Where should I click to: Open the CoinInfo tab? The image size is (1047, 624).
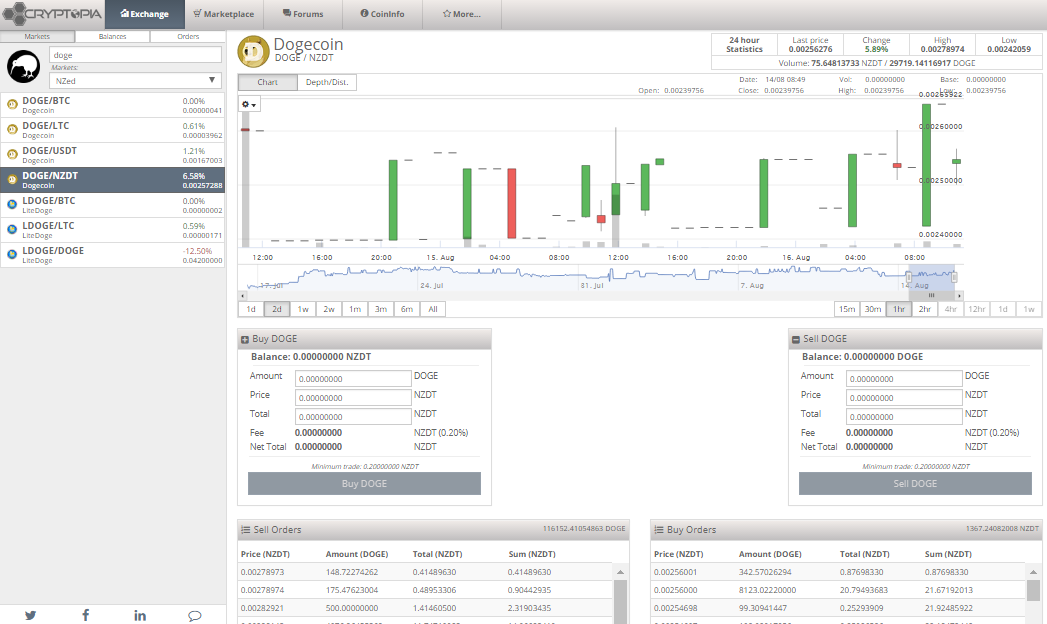click(382, 14)
